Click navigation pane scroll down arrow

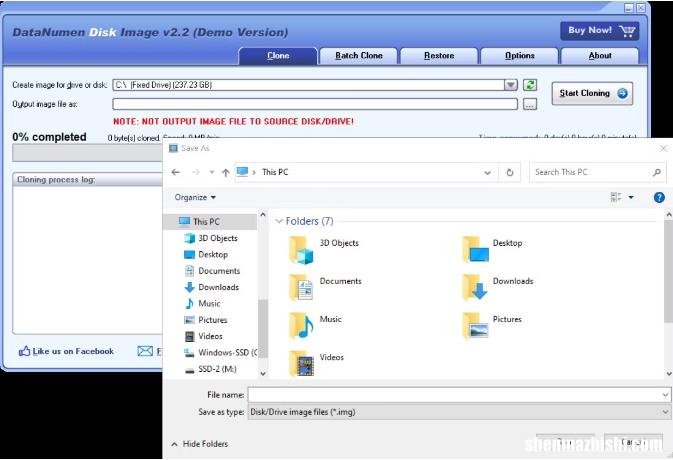click(x=263, y=374)
